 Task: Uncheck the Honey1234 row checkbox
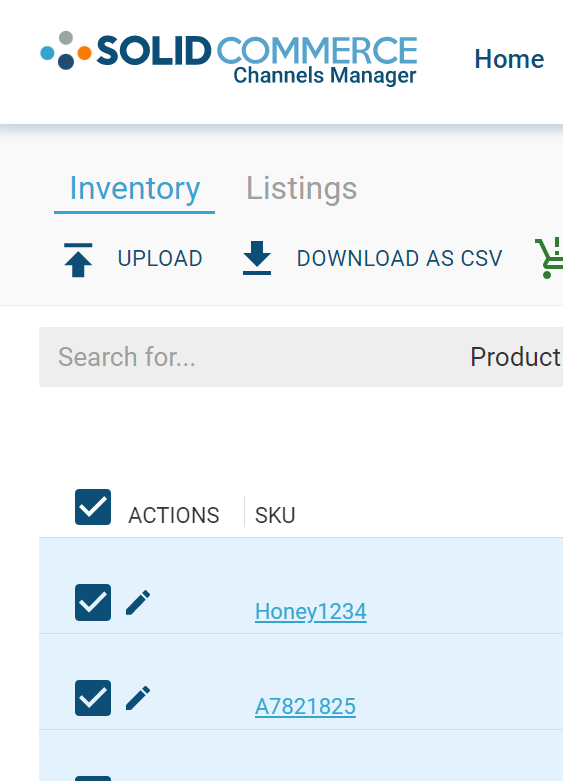coord(93,603)
